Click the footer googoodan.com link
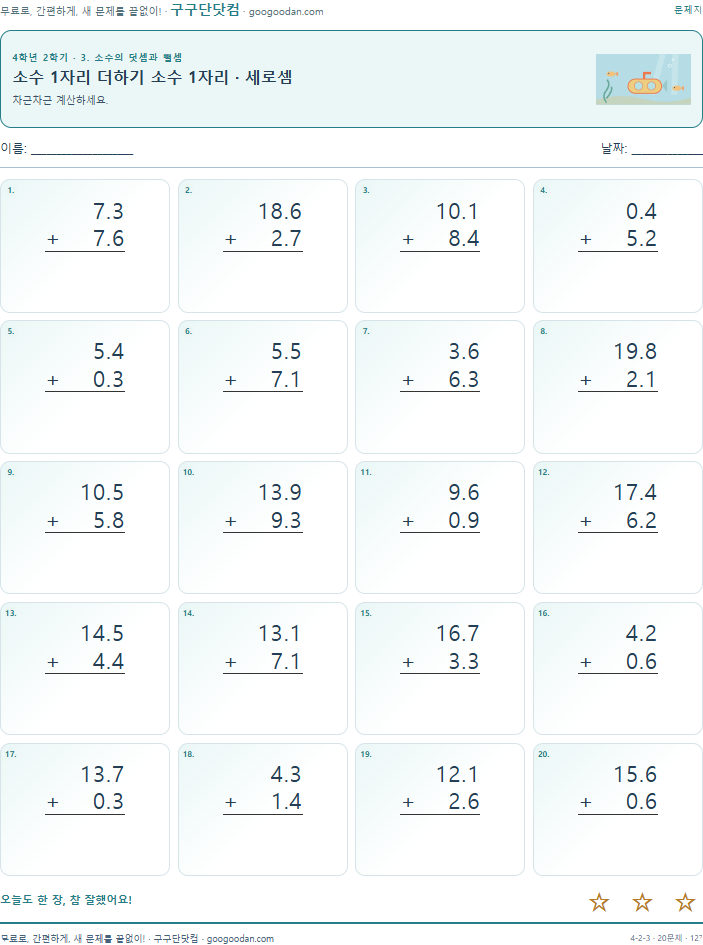 (x=240, y=938)
